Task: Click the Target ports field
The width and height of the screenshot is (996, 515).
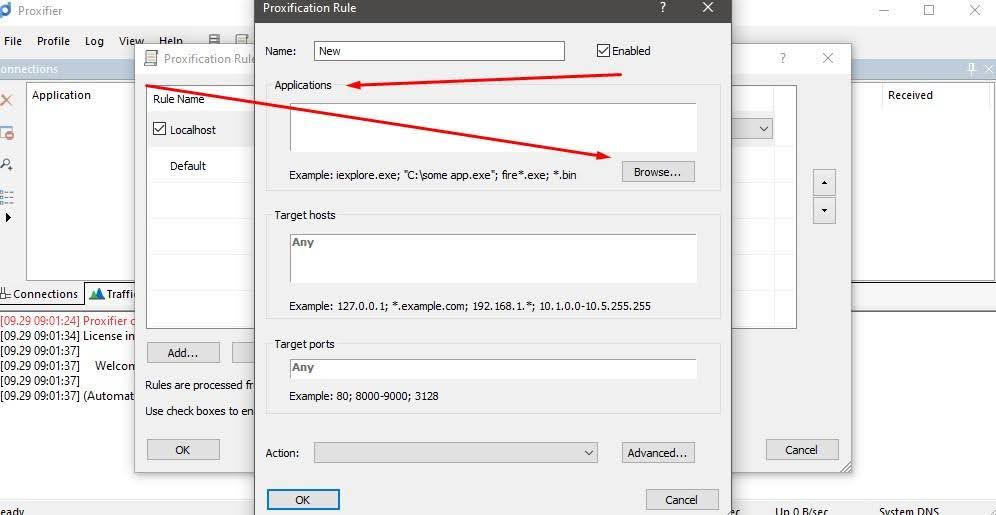Action: (x=493, y=369)
